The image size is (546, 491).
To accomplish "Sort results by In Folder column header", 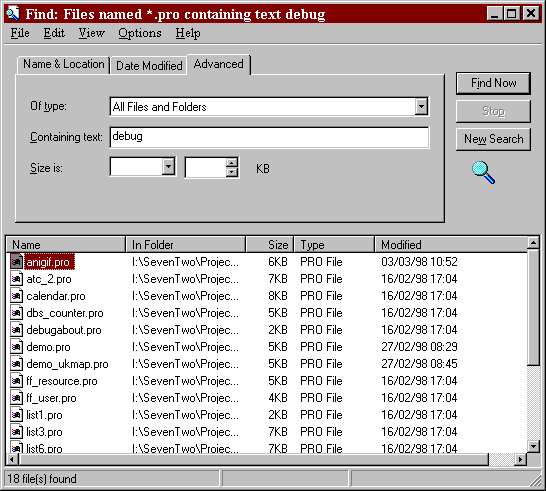I will [x=186, y=244].
